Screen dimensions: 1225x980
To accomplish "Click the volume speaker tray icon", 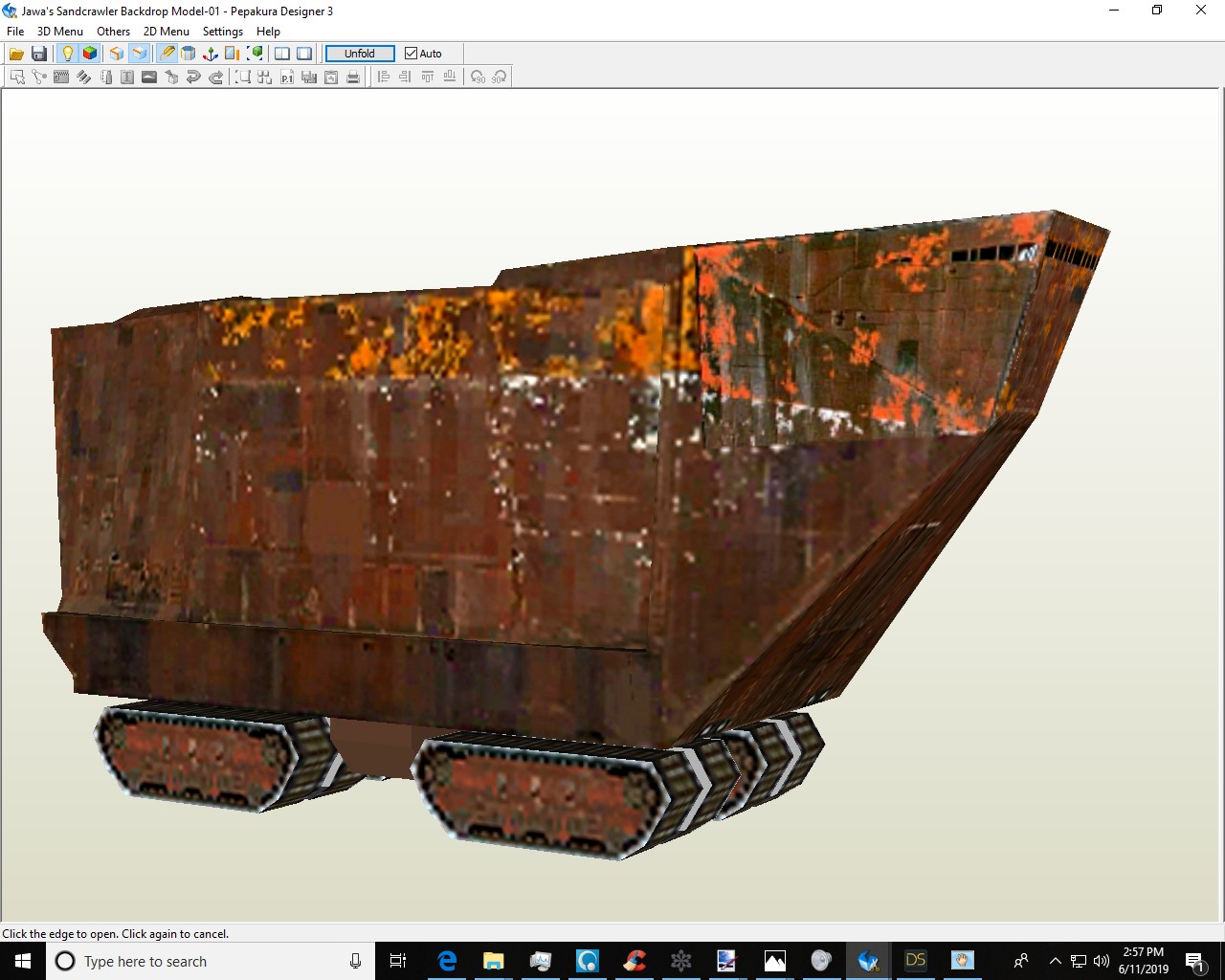I will click(1102, 961).
